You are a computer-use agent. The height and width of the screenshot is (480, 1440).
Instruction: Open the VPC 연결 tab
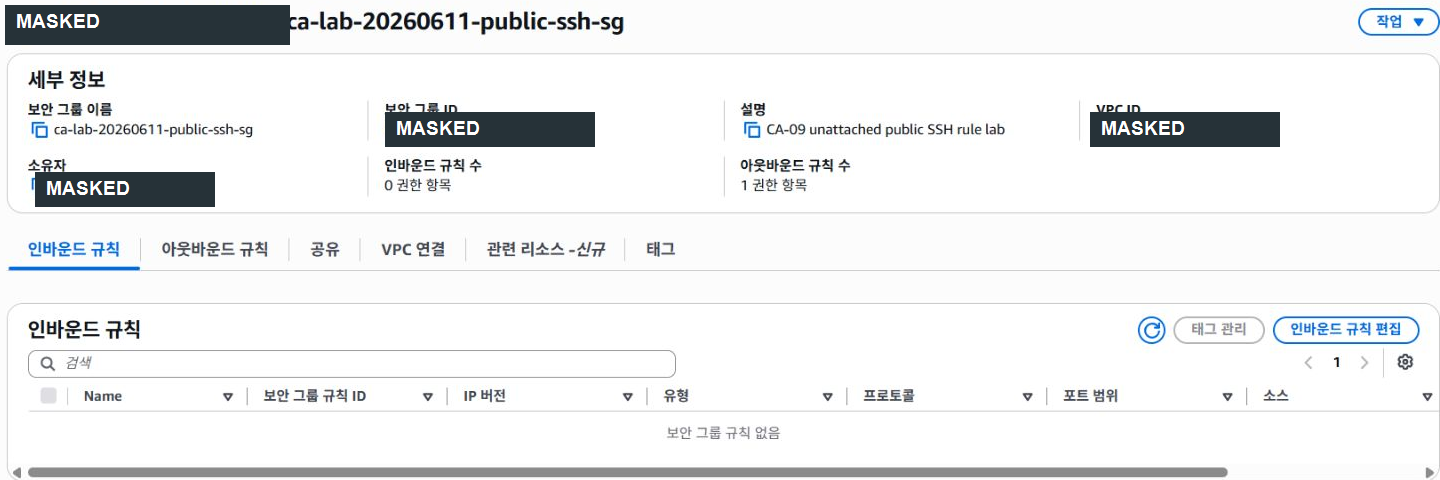click(x=413, y=250)
